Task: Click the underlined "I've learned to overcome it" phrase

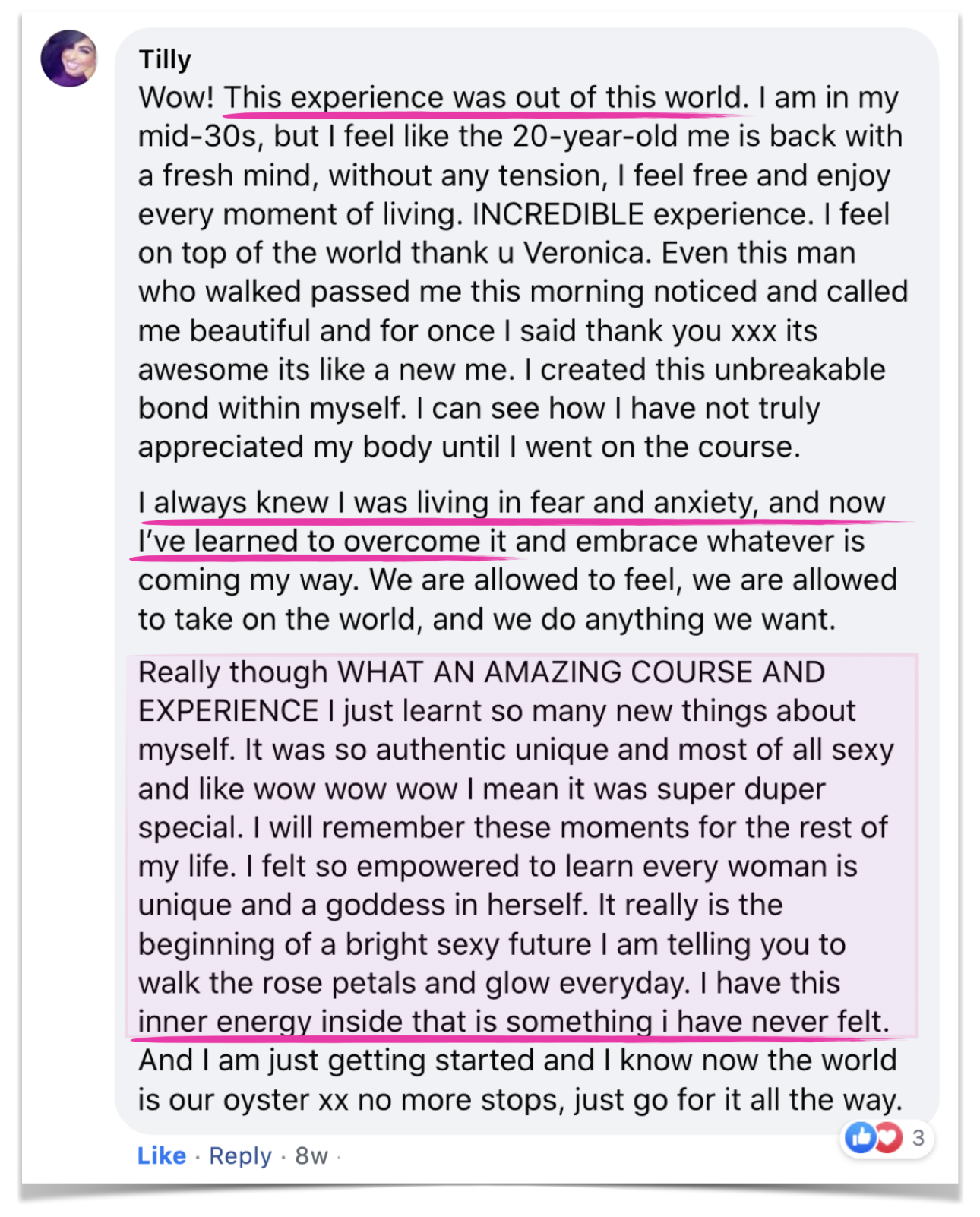Action: tap(321, 542)
